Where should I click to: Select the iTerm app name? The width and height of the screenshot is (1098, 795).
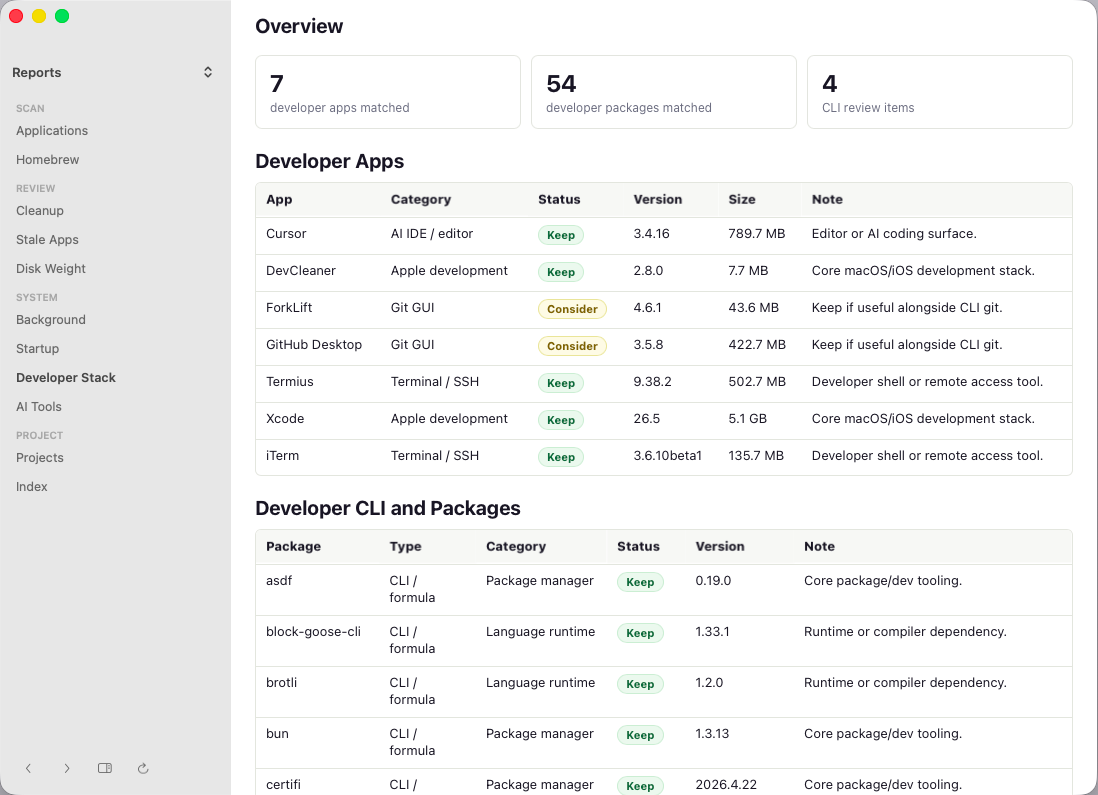(282, 456)
